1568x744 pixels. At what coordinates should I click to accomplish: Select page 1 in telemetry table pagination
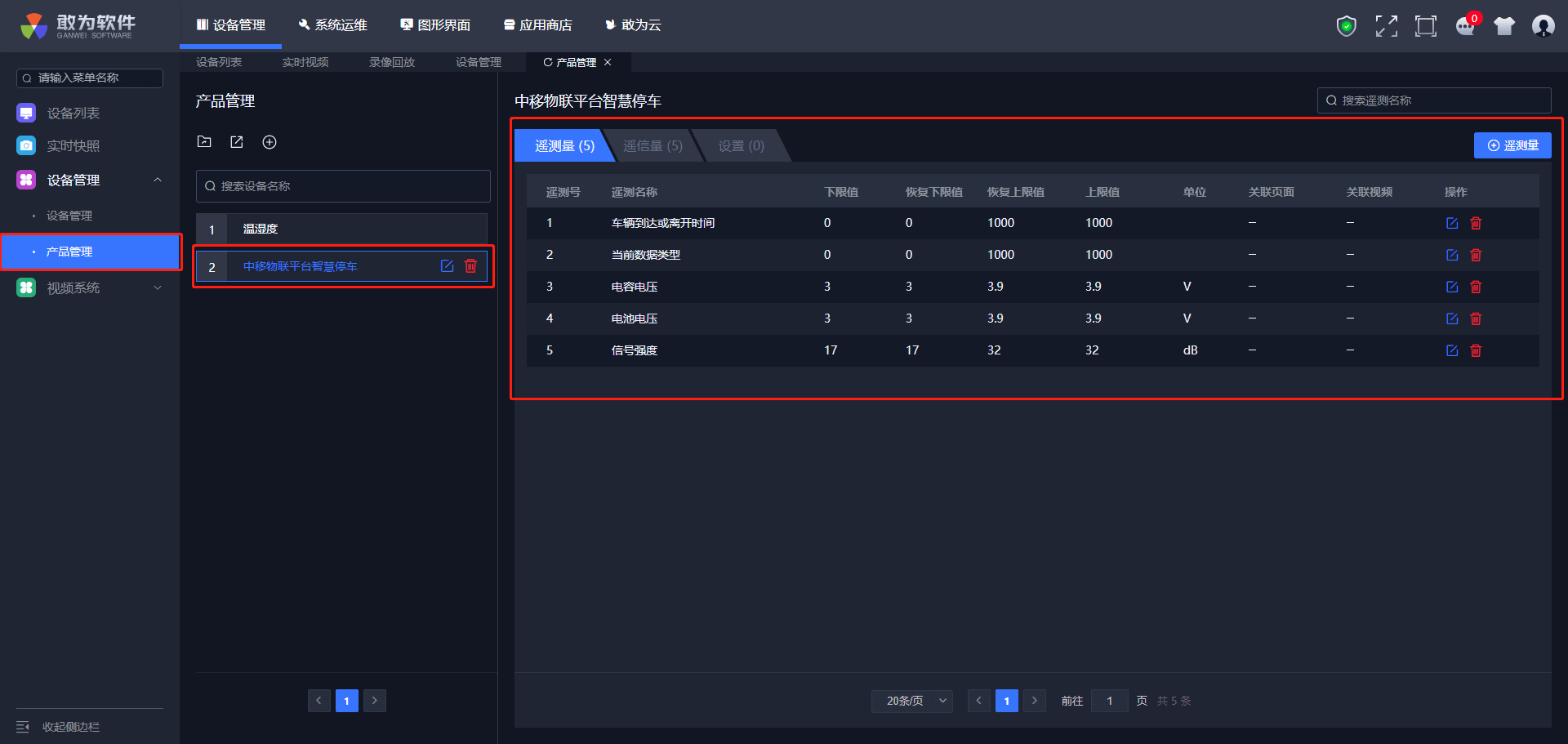1007,701
